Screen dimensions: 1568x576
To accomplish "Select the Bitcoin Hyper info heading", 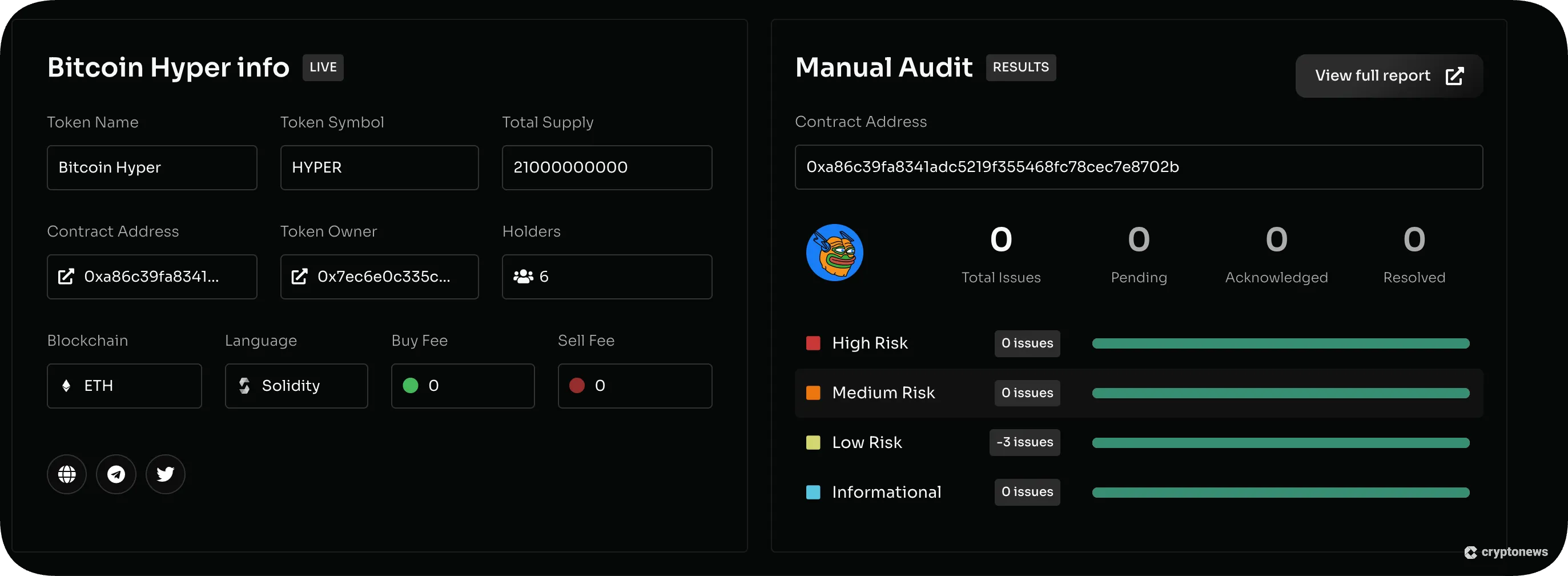I will pos(168,67).
